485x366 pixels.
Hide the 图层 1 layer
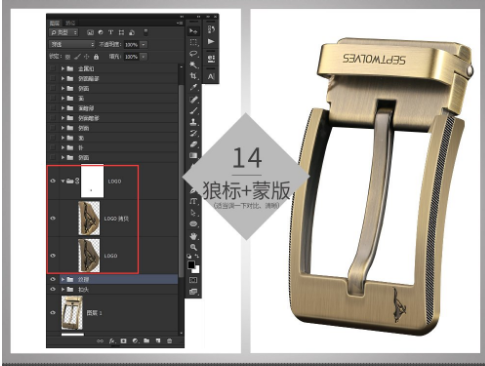[x=53, y=313]
